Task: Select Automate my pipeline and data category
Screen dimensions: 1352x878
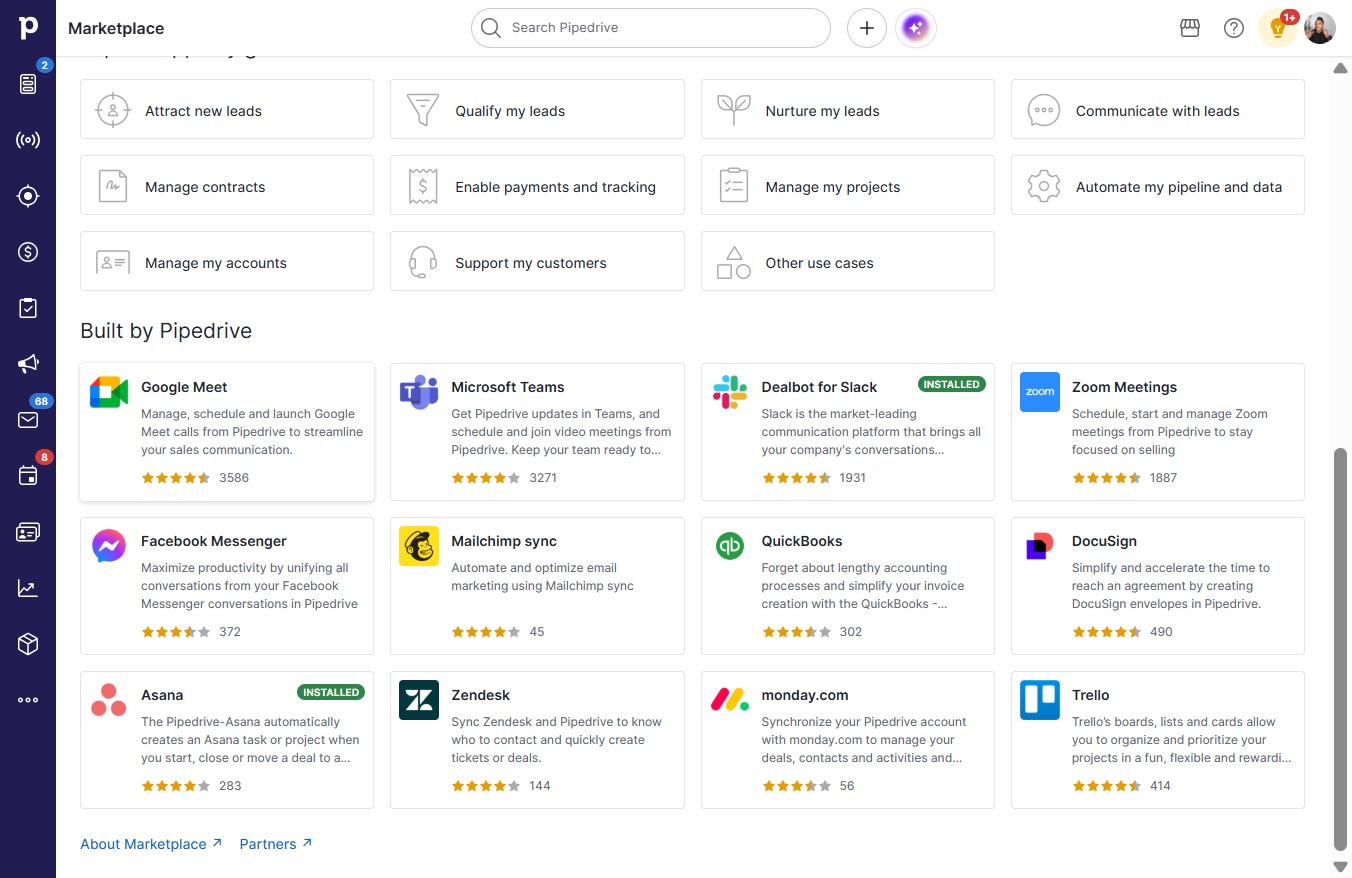Action: tap(1158, 185)
